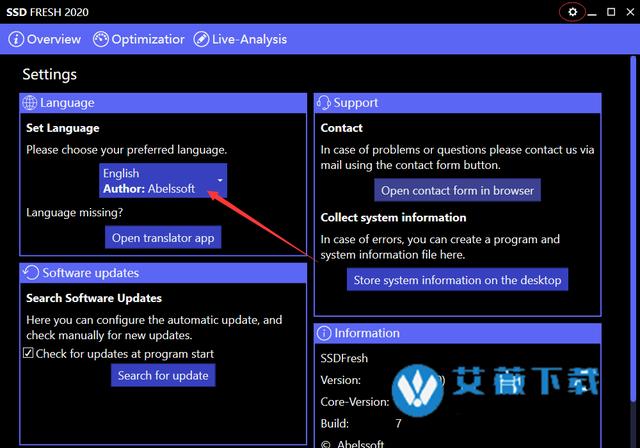
Task: Click the Support panel header
Action: (457, 103)
